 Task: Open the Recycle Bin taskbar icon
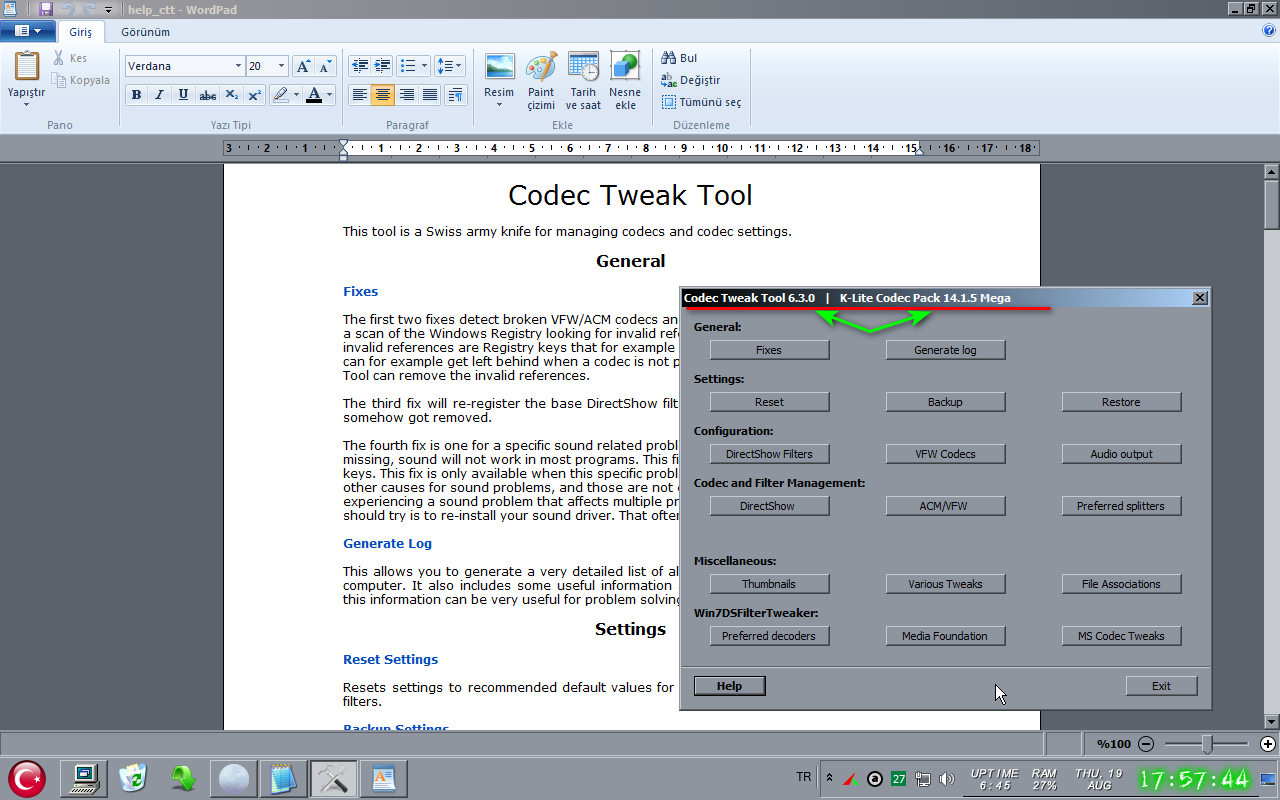133,778
